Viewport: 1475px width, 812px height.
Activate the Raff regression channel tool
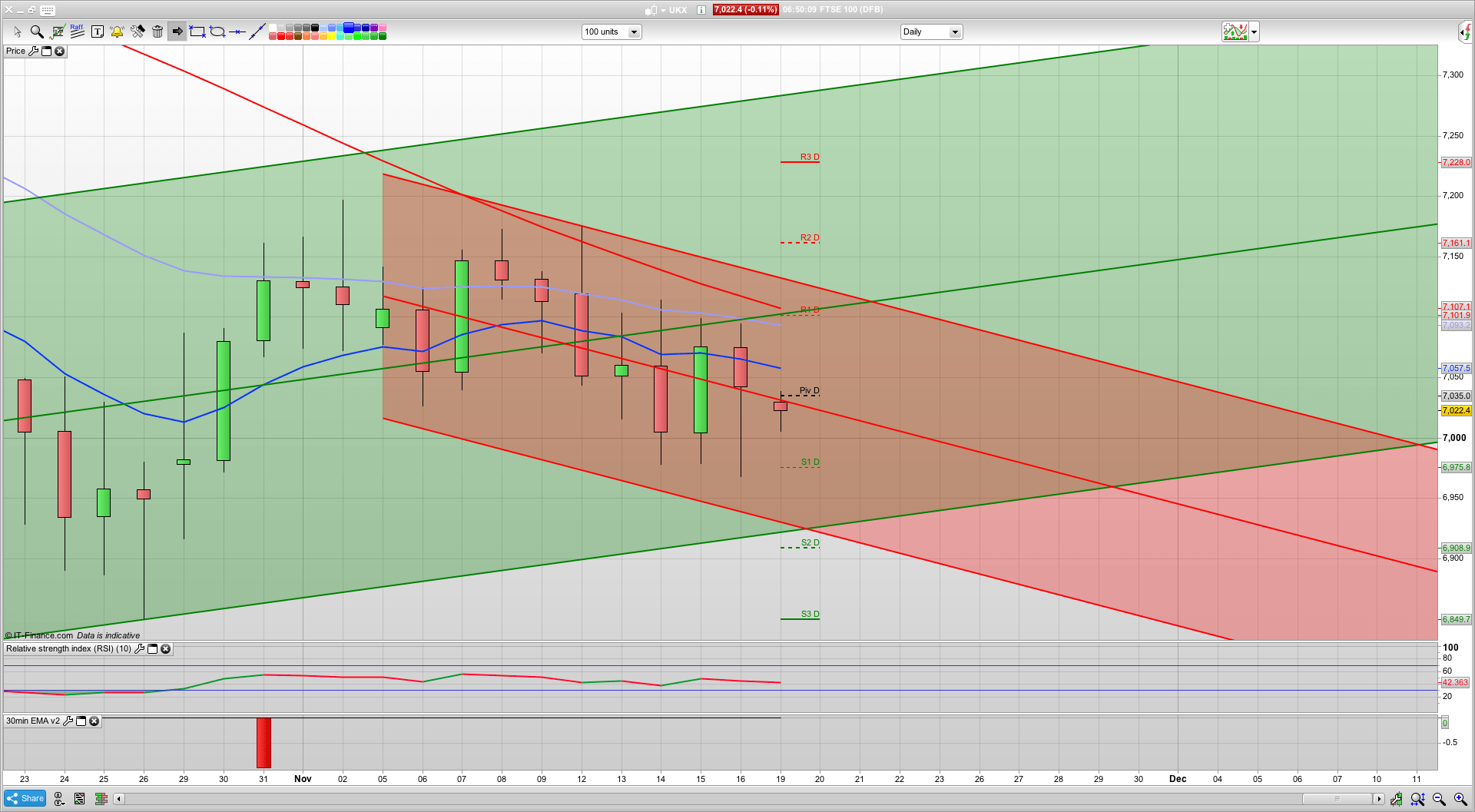point(76,31)
